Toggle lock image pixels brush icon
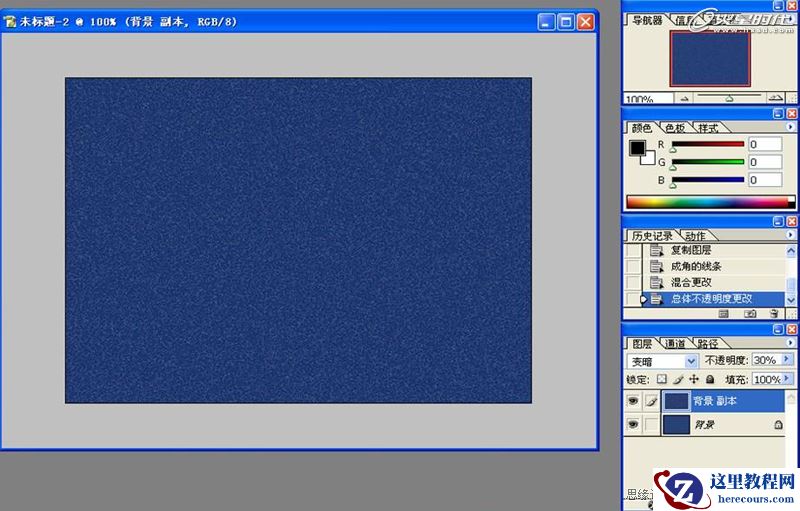 (678, 379)
